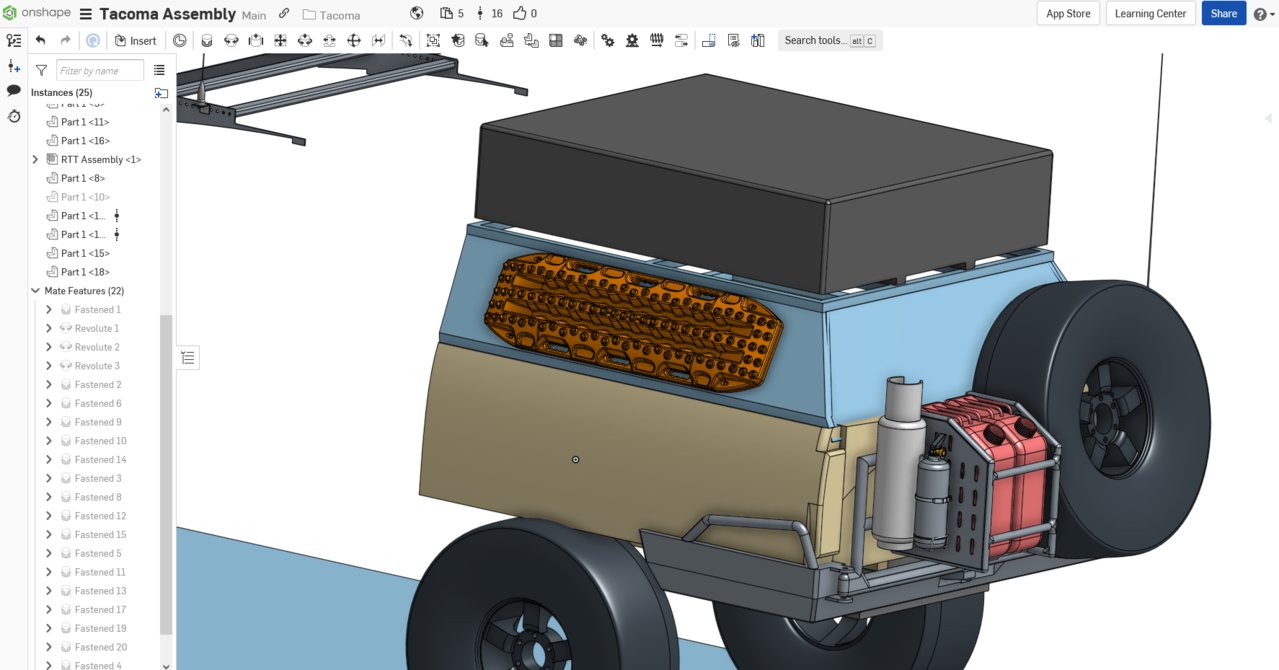
Task: Select the Slider mate tool
Action: tap(256, 40)
